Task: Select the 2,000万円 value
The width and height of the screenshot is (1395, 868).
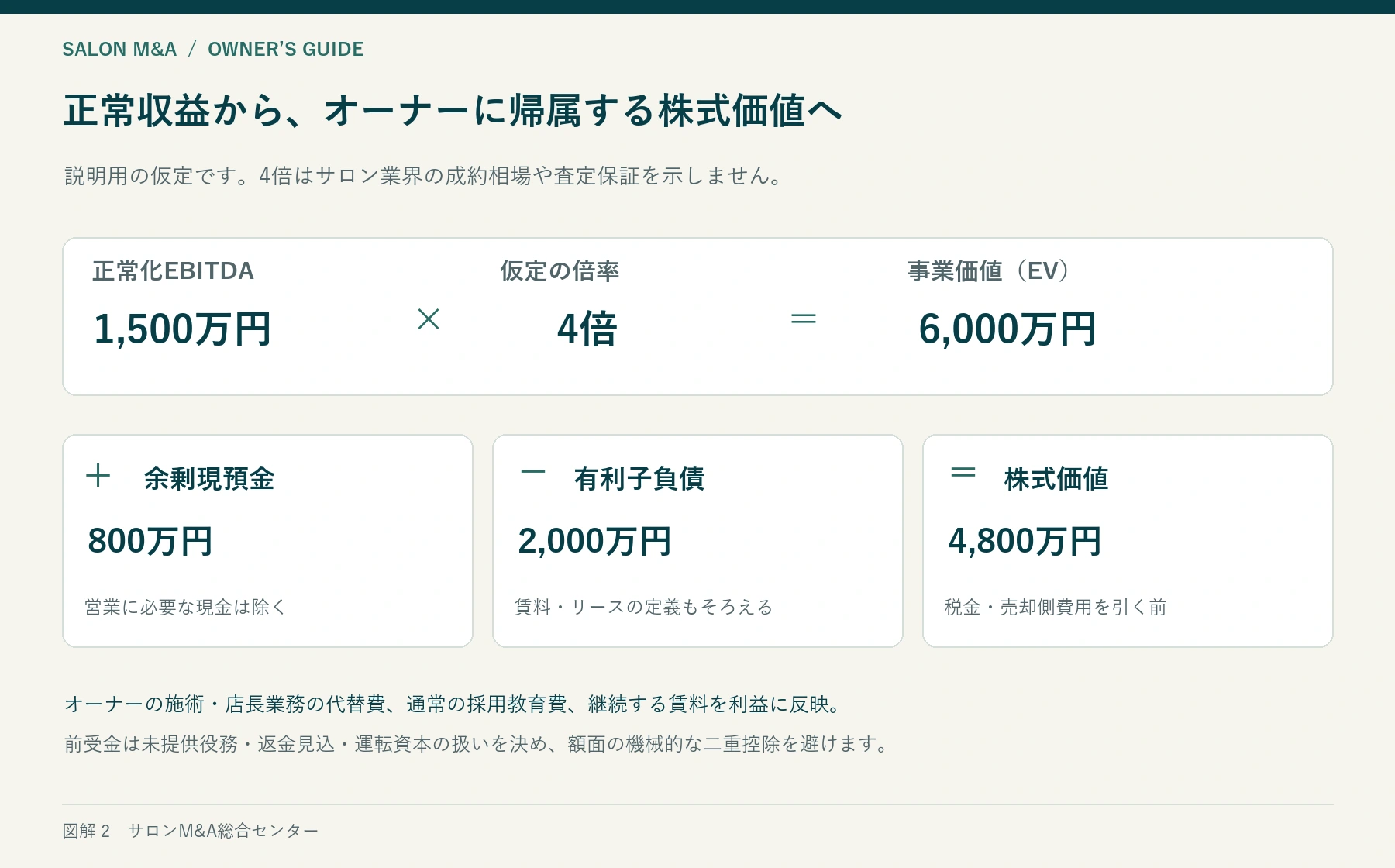Action: [x=594, y=541]
